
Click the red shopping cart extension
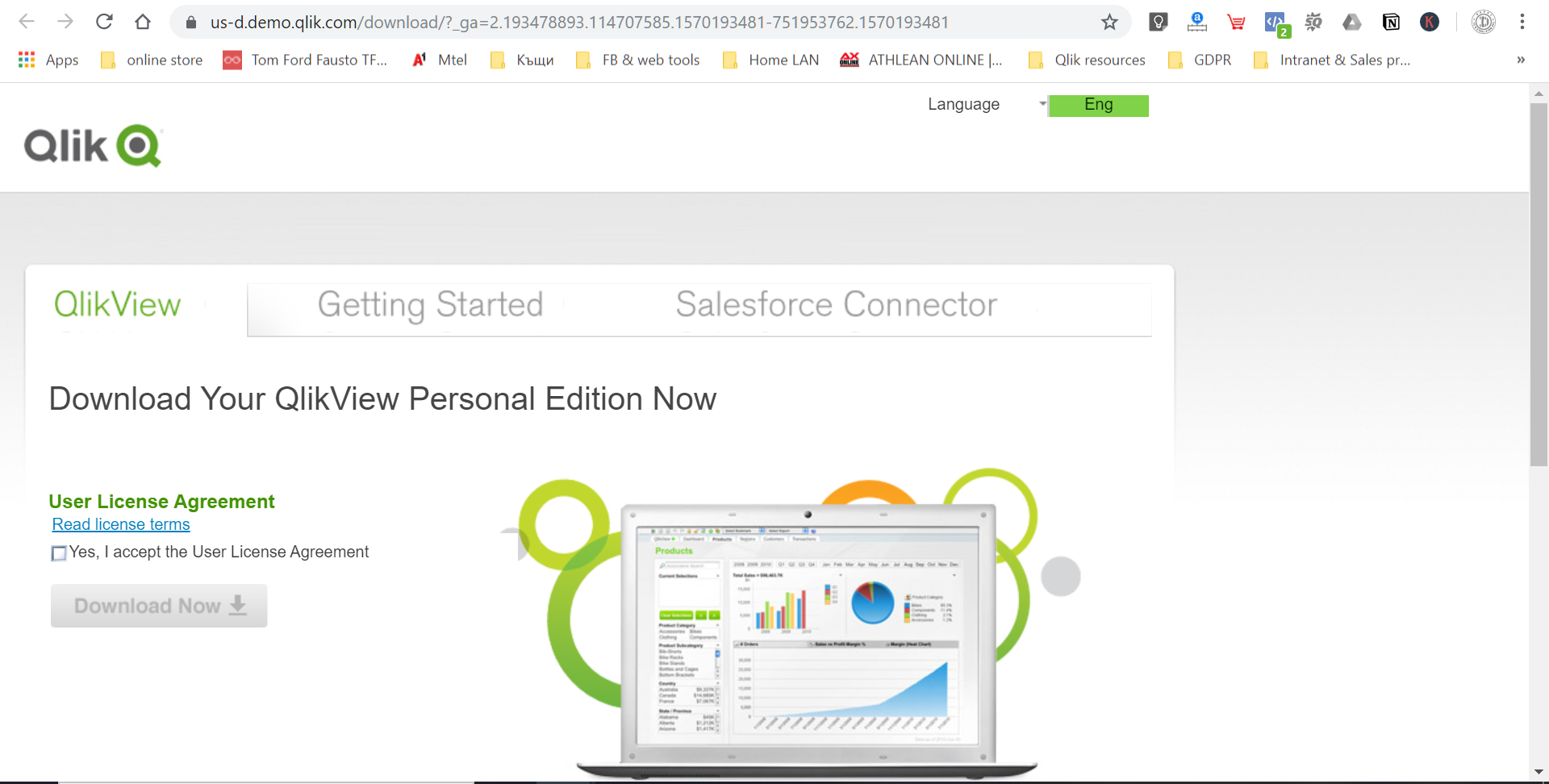[1236, 22]
